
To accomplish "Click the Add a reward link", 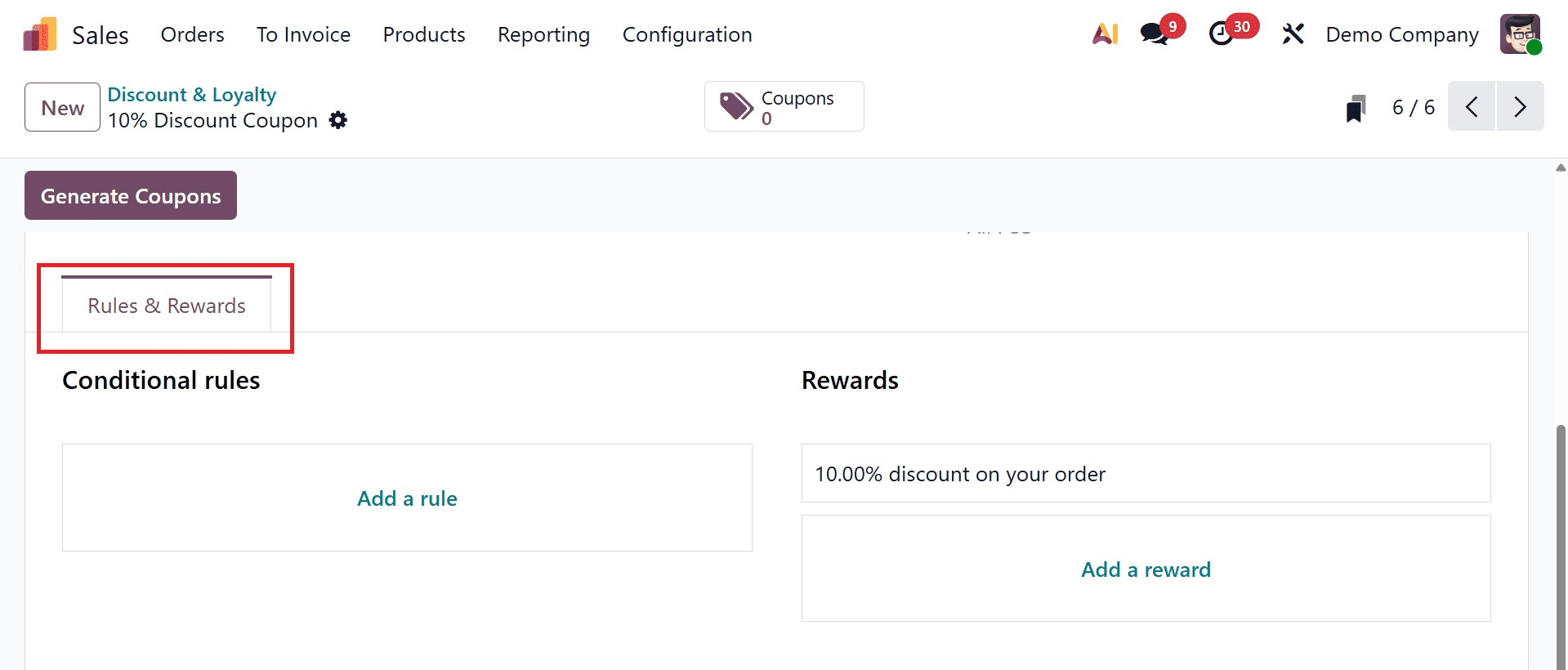I will click(1146, 569).
